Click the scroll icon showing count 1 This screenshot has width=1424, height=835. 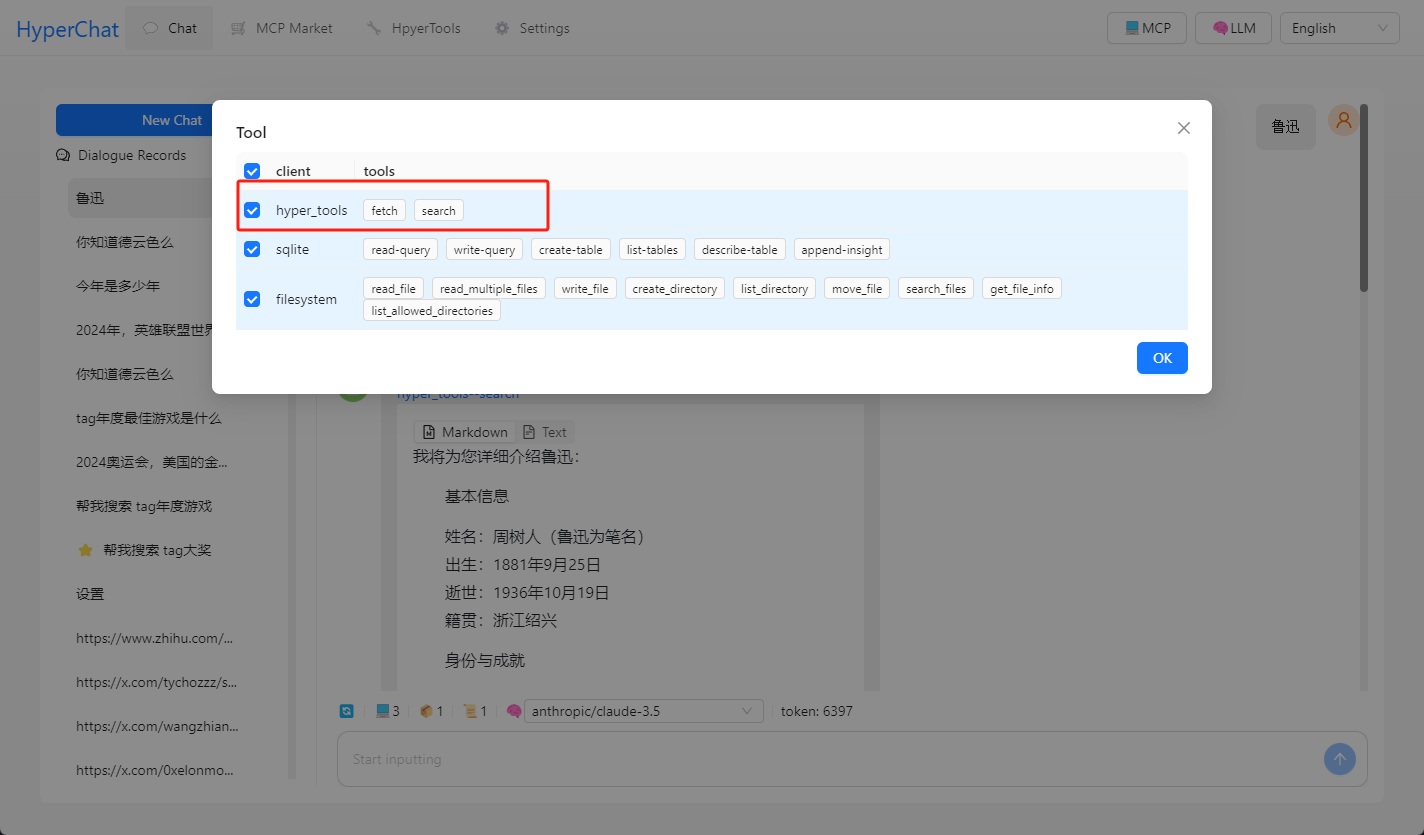click(x=469, y=711)
